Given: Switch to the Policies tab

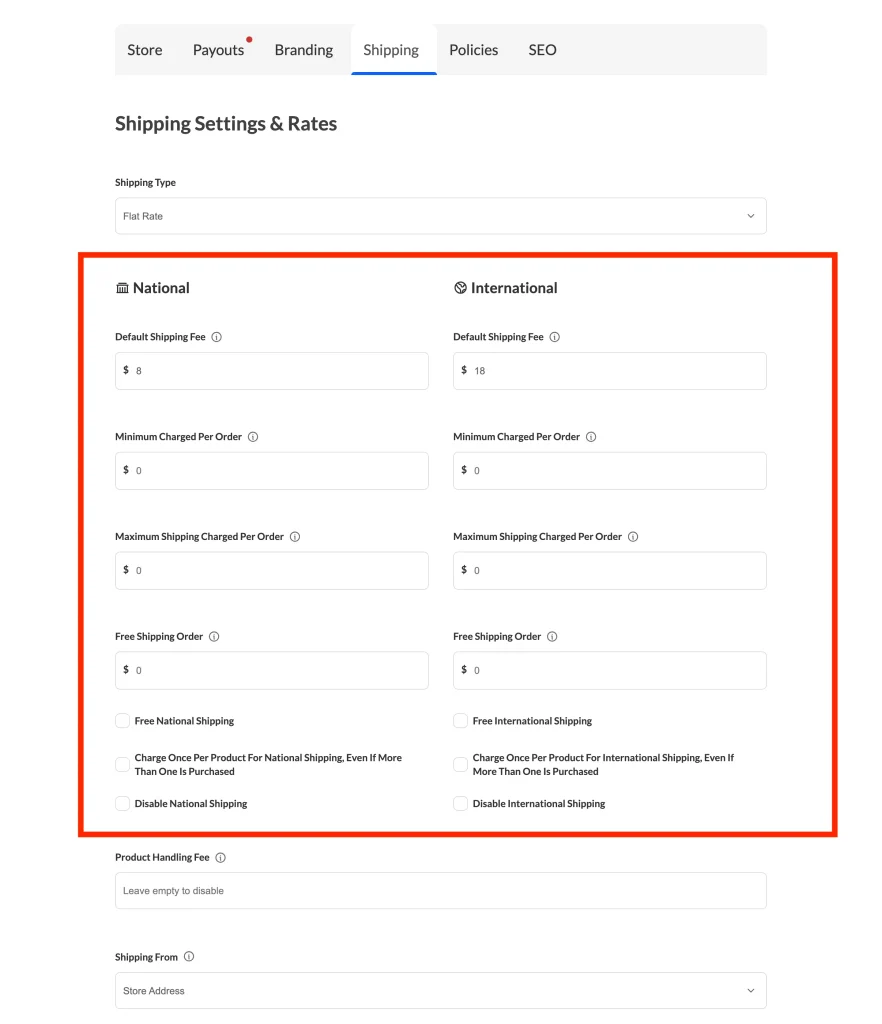Looking at the screenshot, I should pos(473,50).
